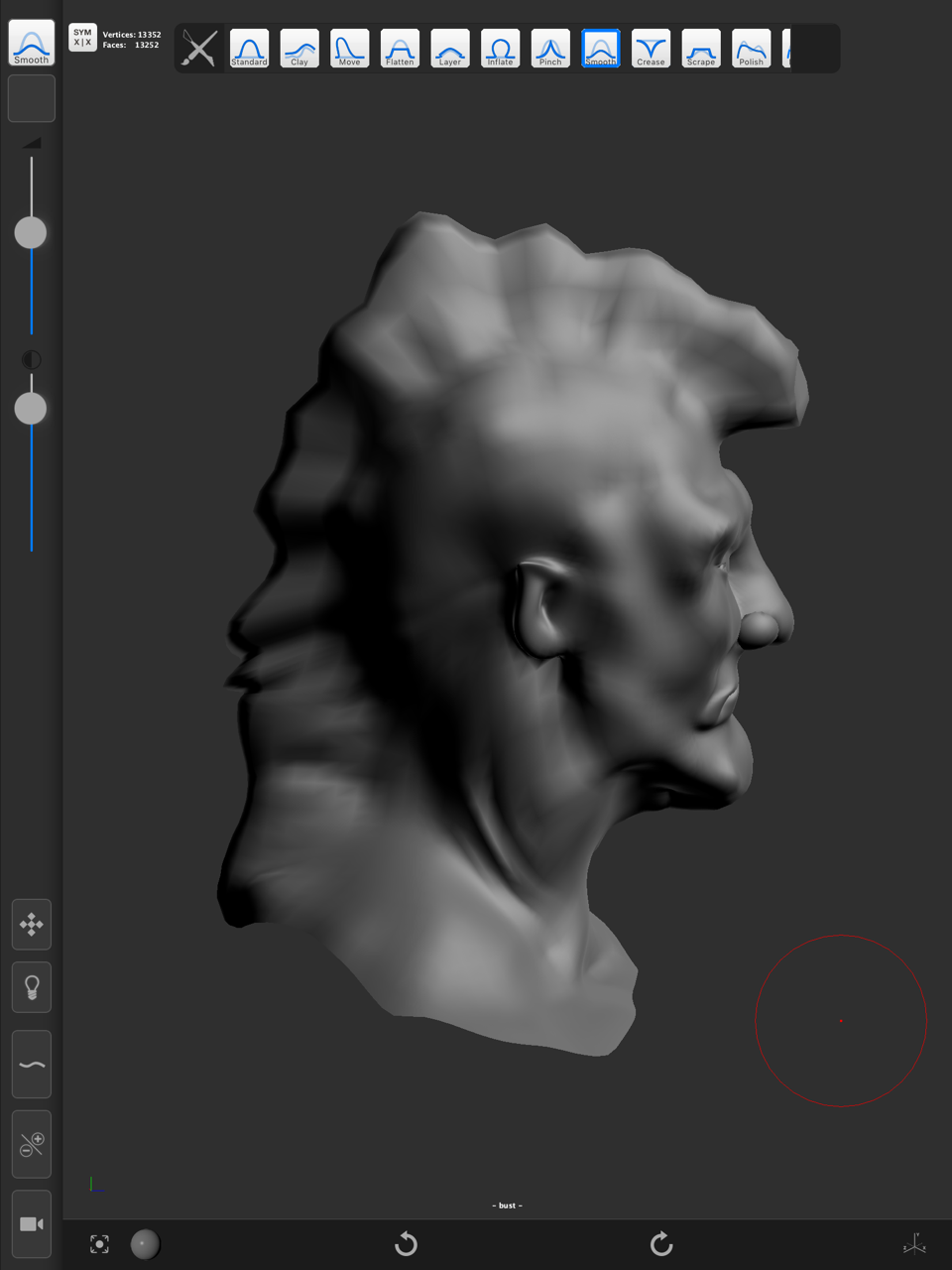This screenshot has width=952, height=1270.
Task: Select the Polish brush
Action: point(752,49)
